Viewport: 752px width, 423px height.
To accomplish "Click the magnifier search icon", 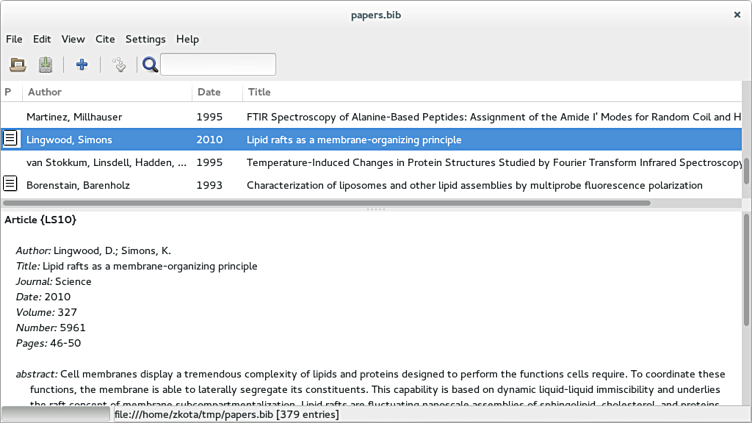I will tap(150, 65).
